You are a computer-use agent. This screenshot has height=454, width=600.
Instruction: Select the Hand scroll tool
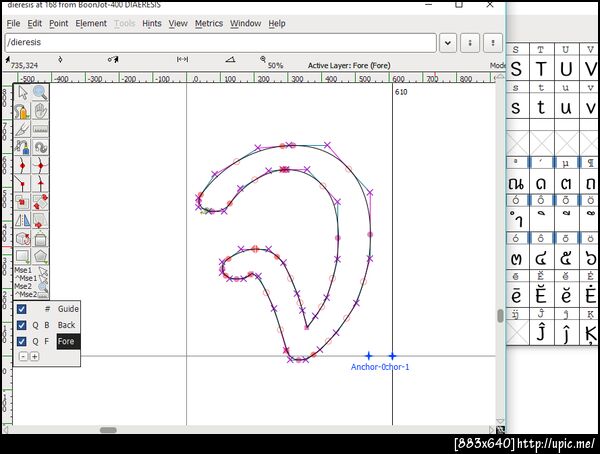point(40,111)
